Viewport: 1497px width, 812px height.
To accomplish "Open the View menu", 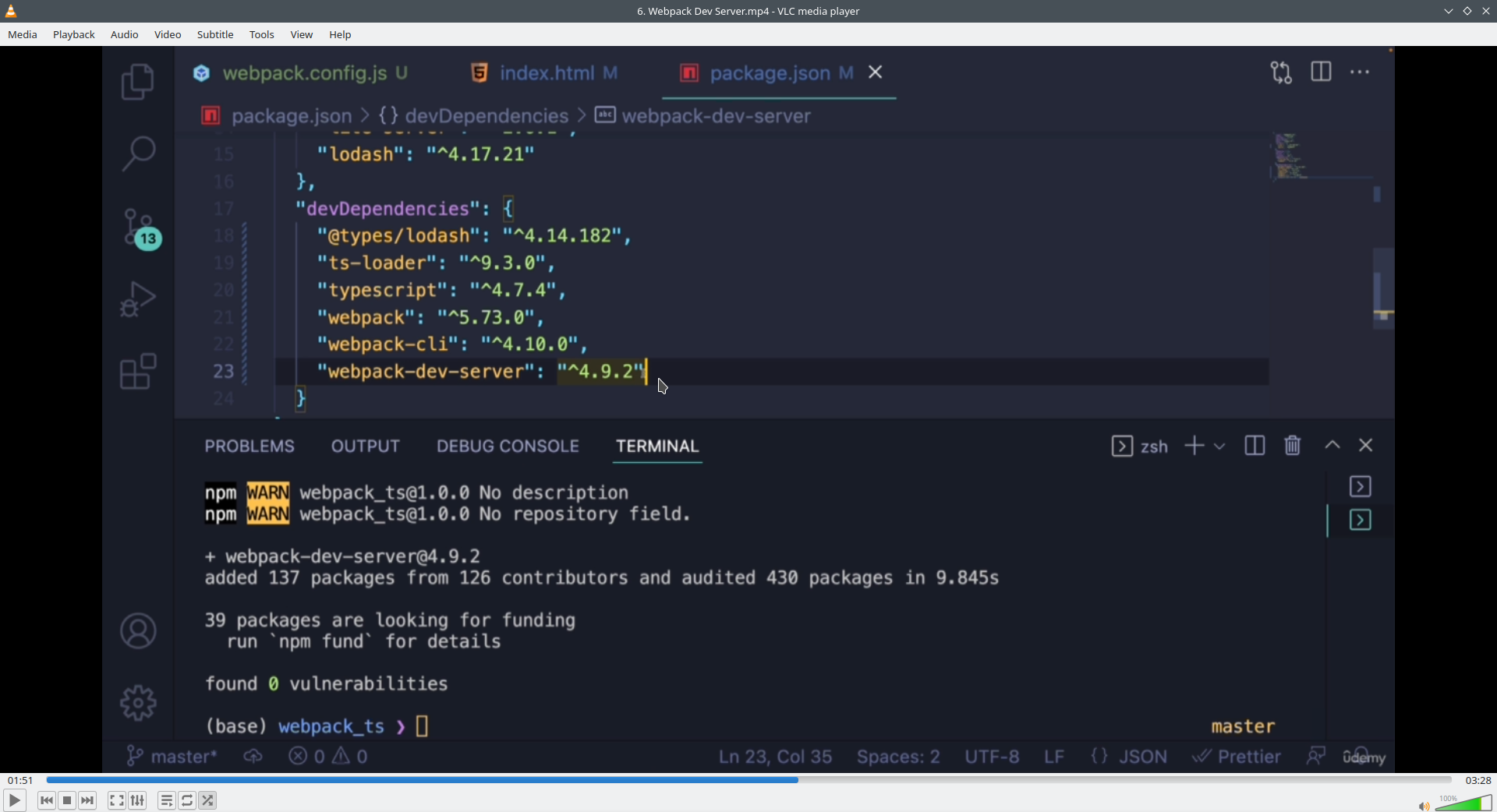I will [302, 35].
